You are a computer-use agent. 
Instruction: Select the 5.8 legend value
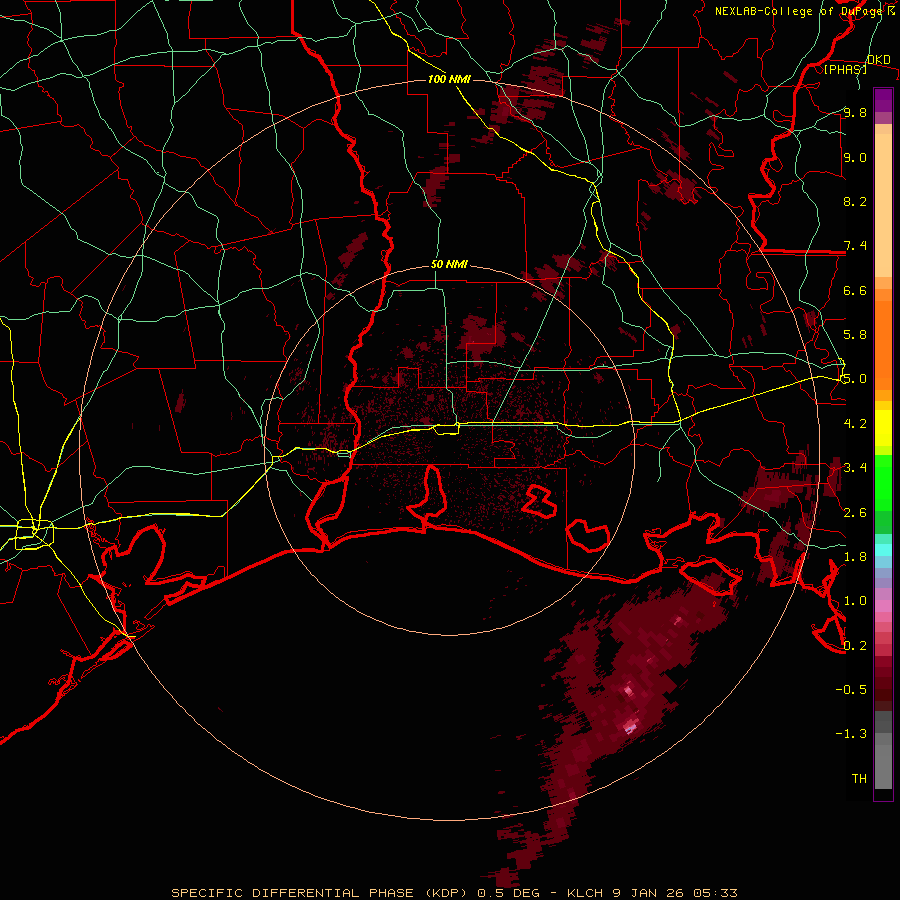pos(855,334)
